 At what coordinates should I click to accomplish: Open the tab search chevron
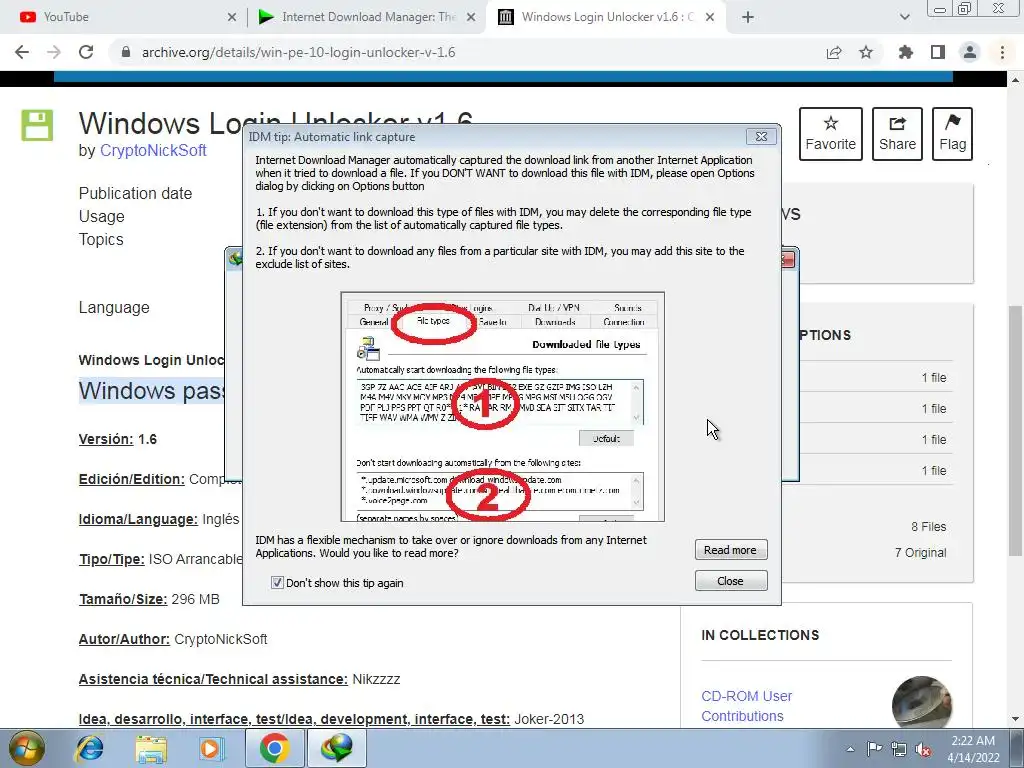tap(904, 18)
